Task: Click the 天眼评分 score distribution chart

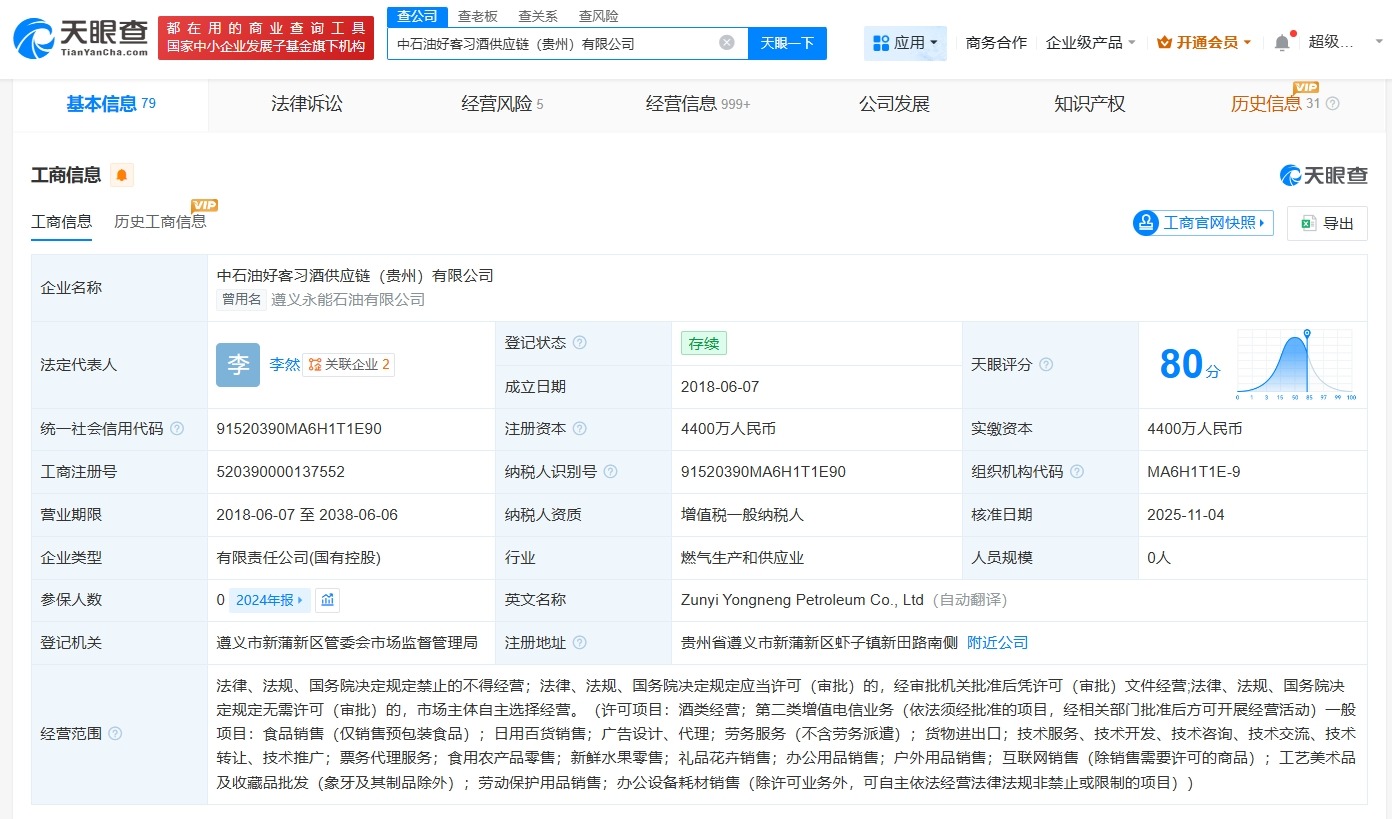Action: pos(1295,364)
